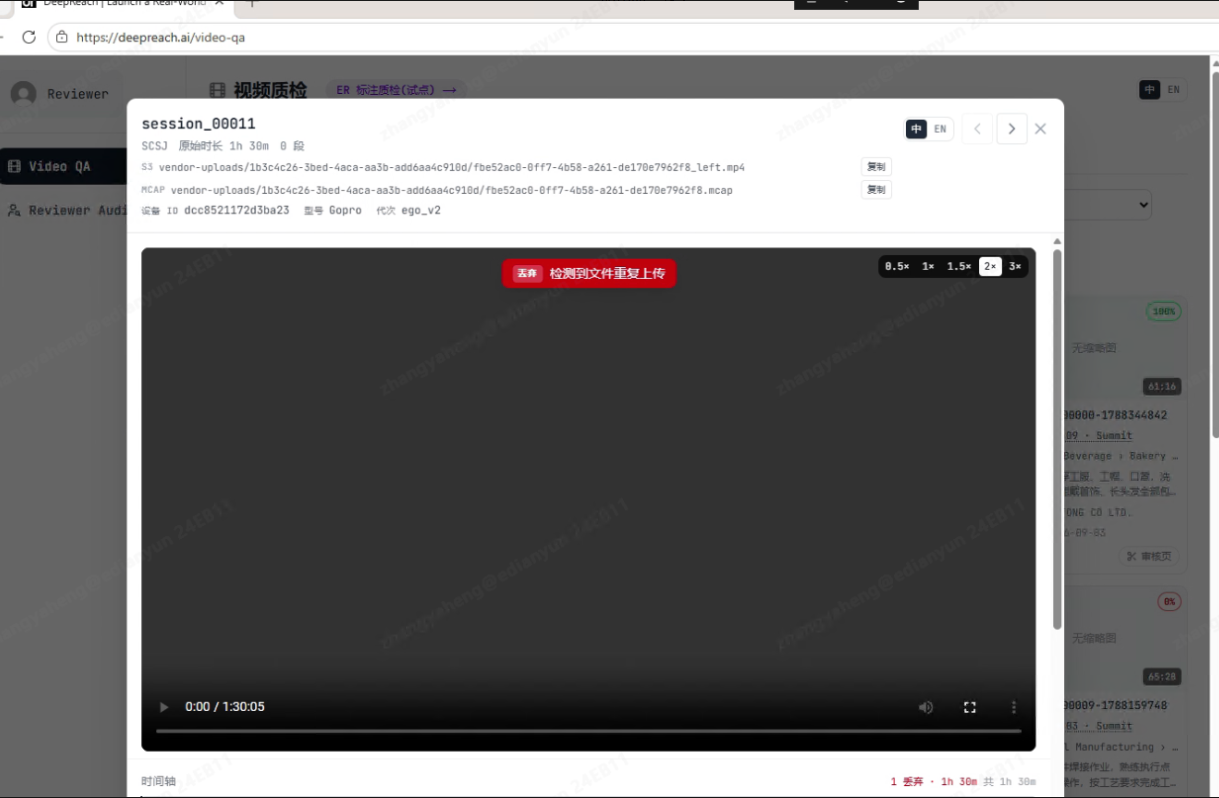Click the 0:00 / 1:30:05 time display

pos(225,707)
